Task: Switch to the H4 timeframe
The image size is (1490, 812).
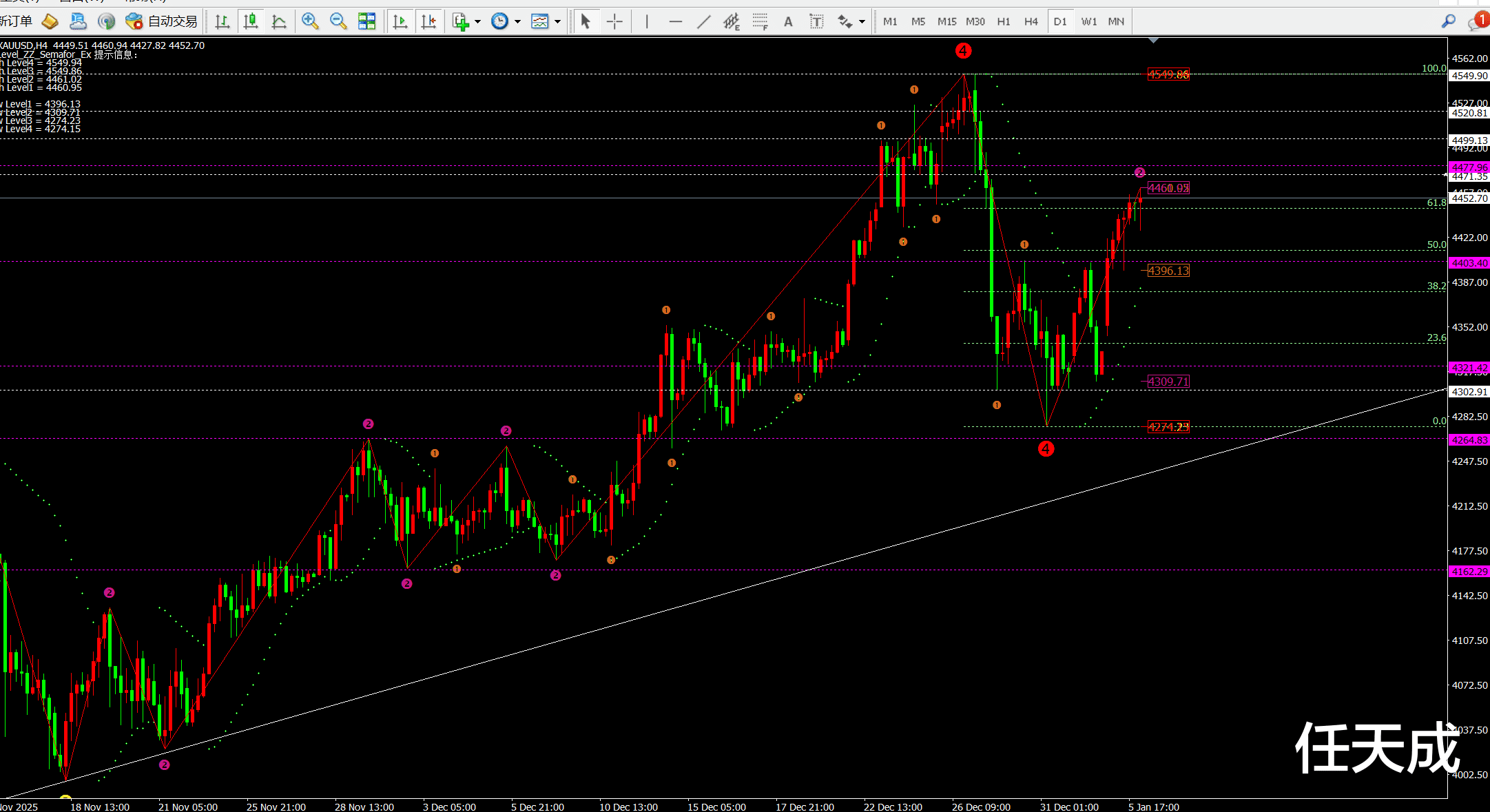Action: (x=1031, y=22)
